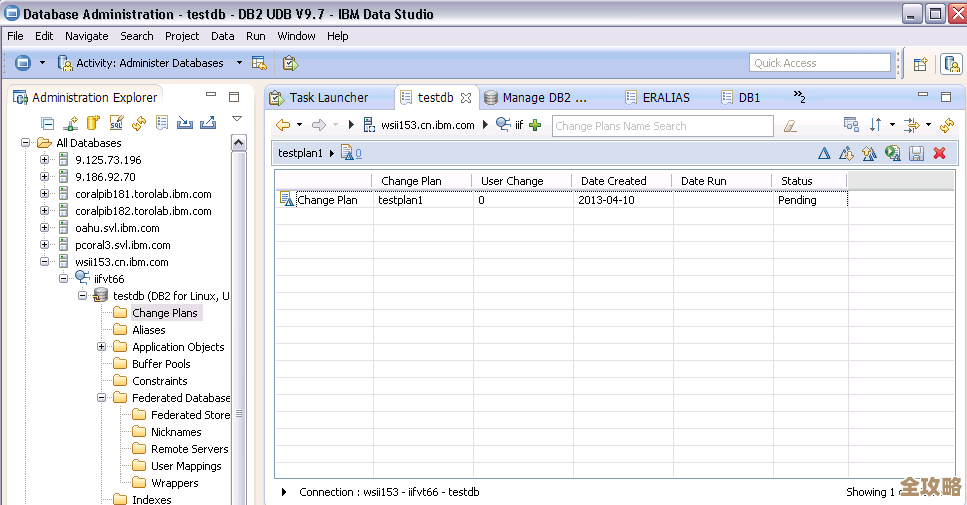Switch to the ERALIAS tab

pyautogui.click(x=665, y=97)
